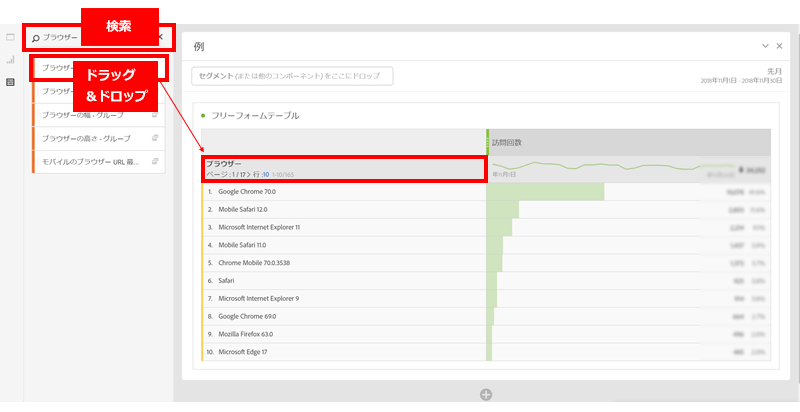Select the Mobile Safari 12.0 row
800x412 pixels.
344,209
